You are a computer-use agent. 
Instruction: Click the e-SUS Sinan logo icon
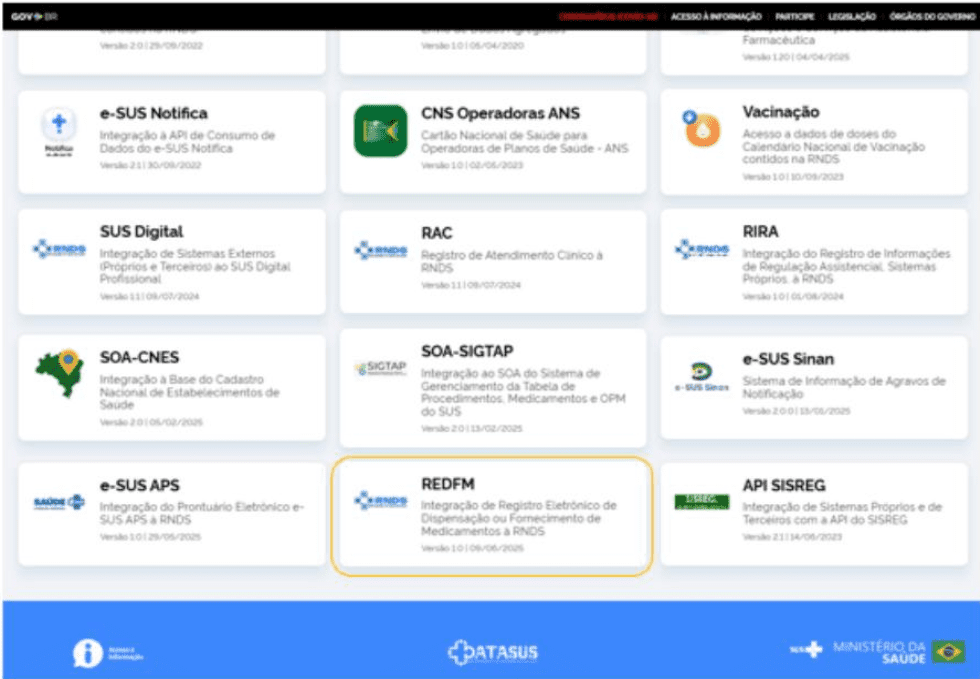[x=702, y=376]
